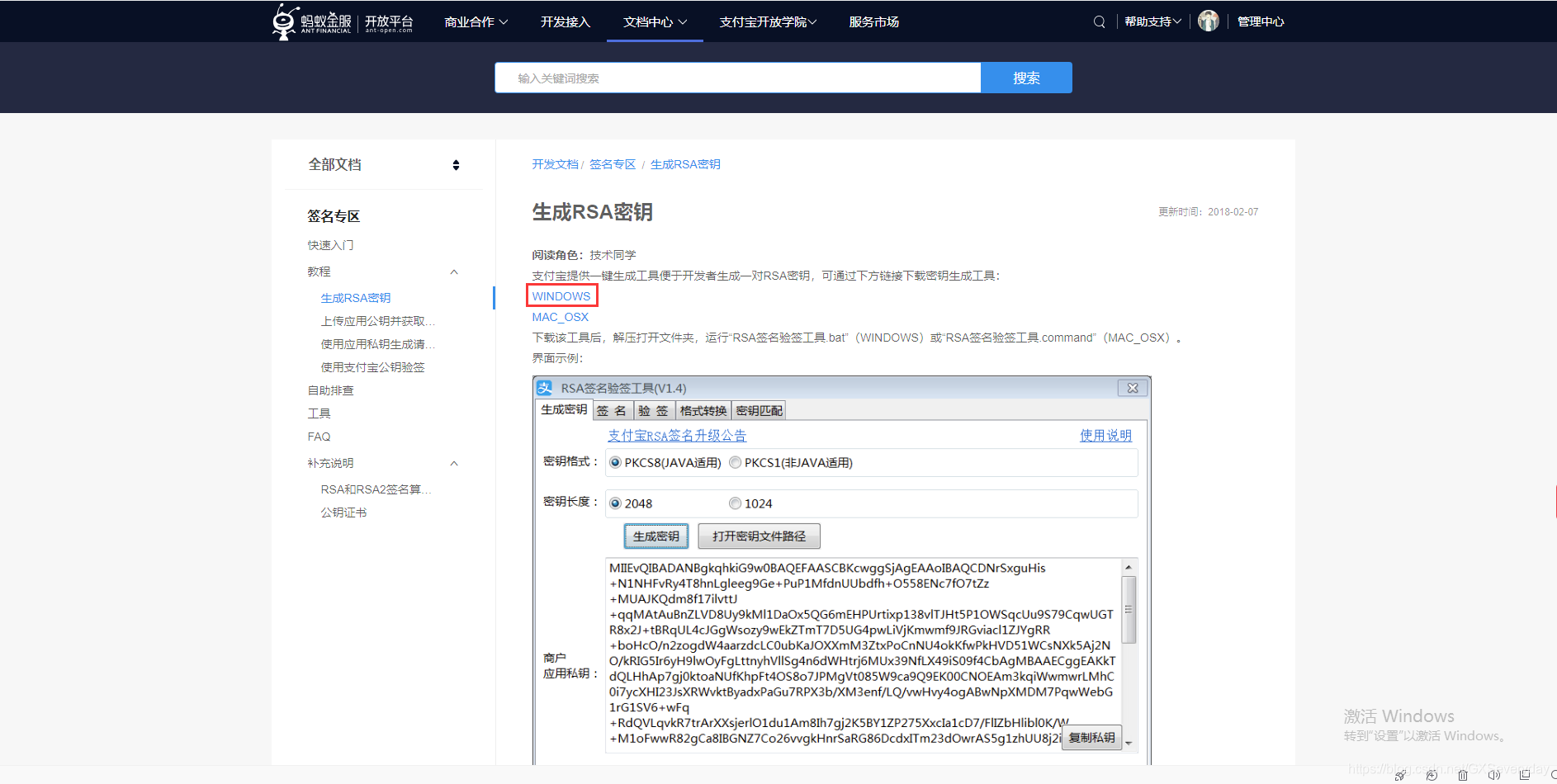Image resolution: width=1557 pixels, height=784 pixels.
Task: Go to 开发接入 in navigation
Action: (x=566, y=22)
